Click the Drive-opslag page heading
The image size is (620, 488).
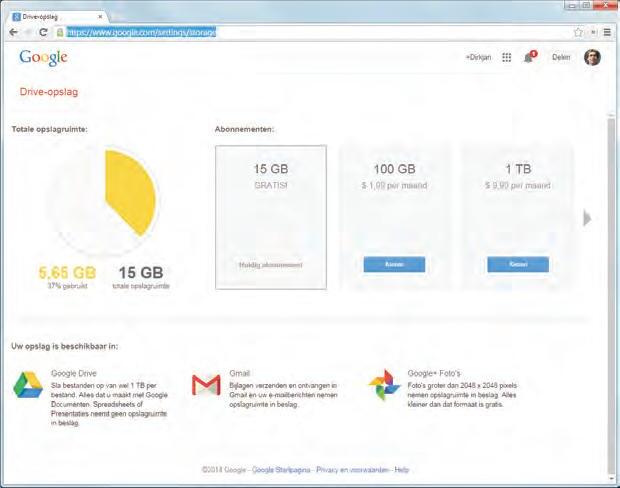pos(49,92)
